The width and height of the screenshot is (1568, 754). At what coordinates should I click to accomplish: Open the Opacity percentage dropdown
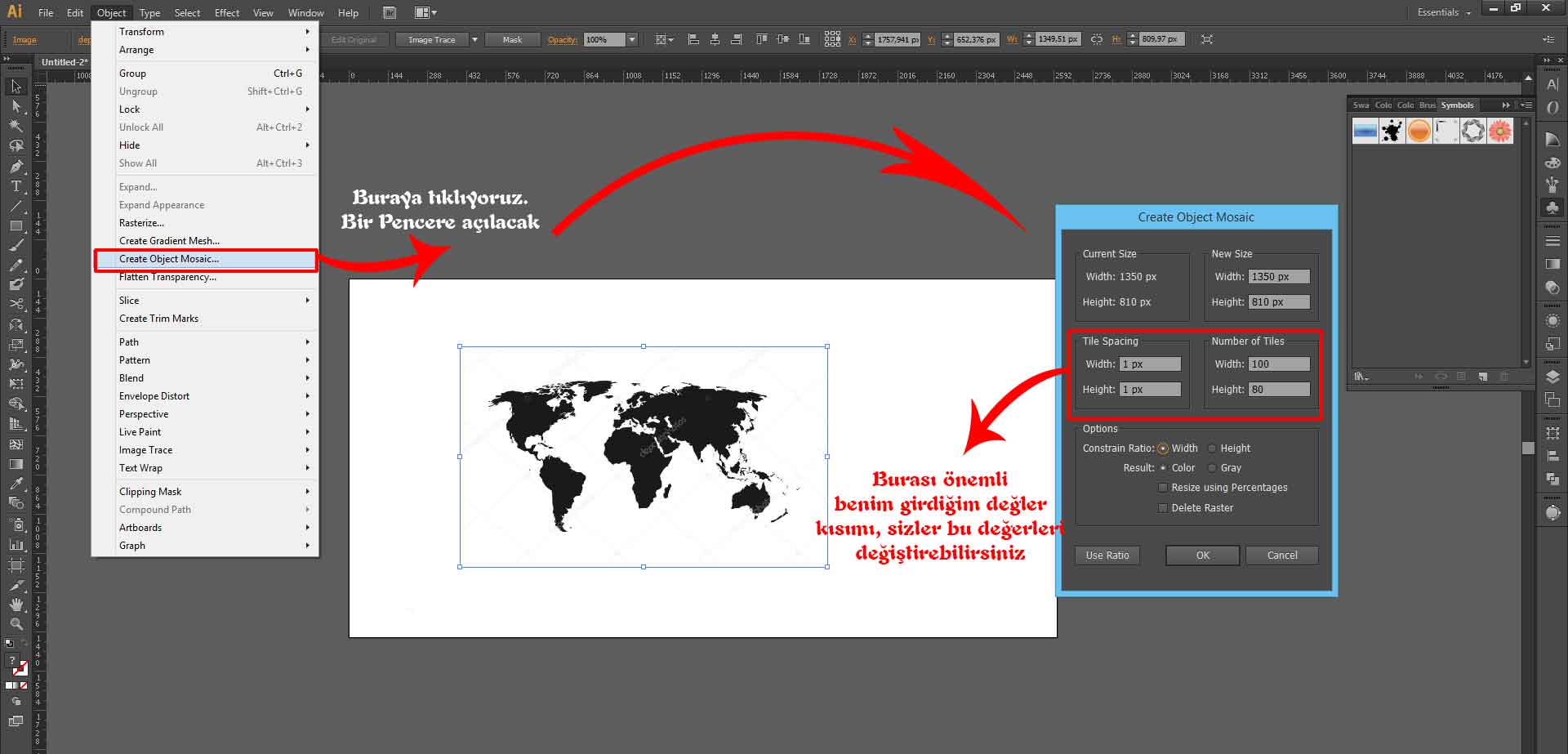631,39
